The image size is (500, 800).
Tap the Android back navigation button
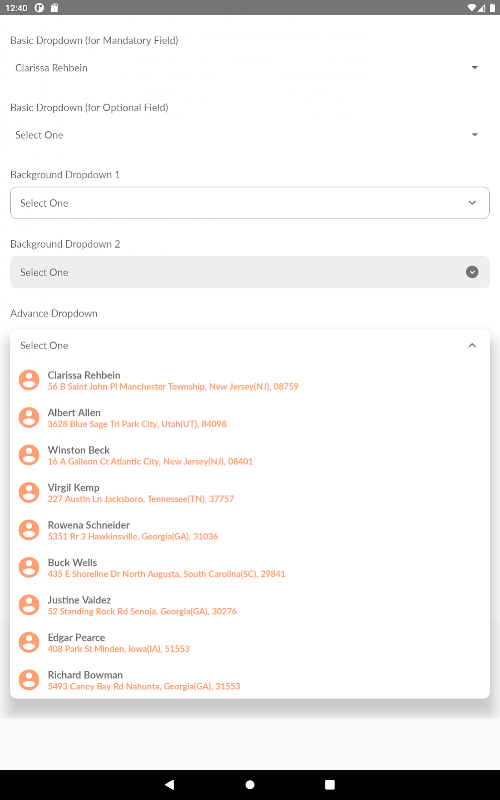pos(170,784)
